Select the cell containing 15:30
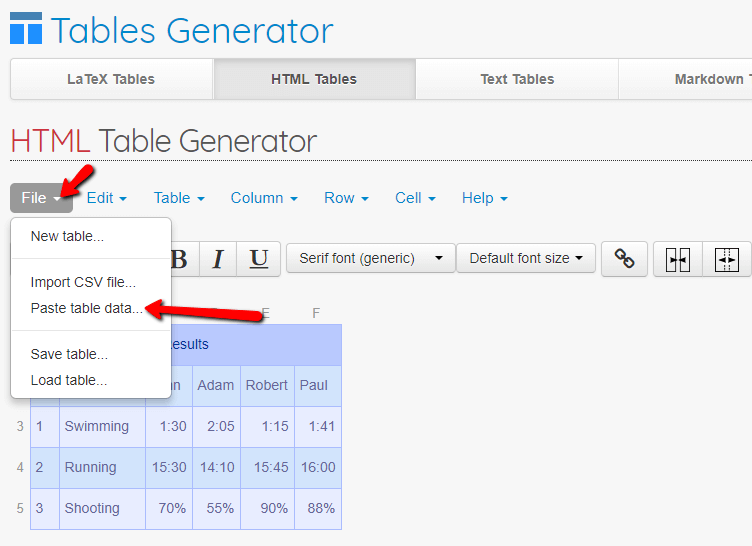Viewport: 752px width, 546px height. click(x=169, y=467)
